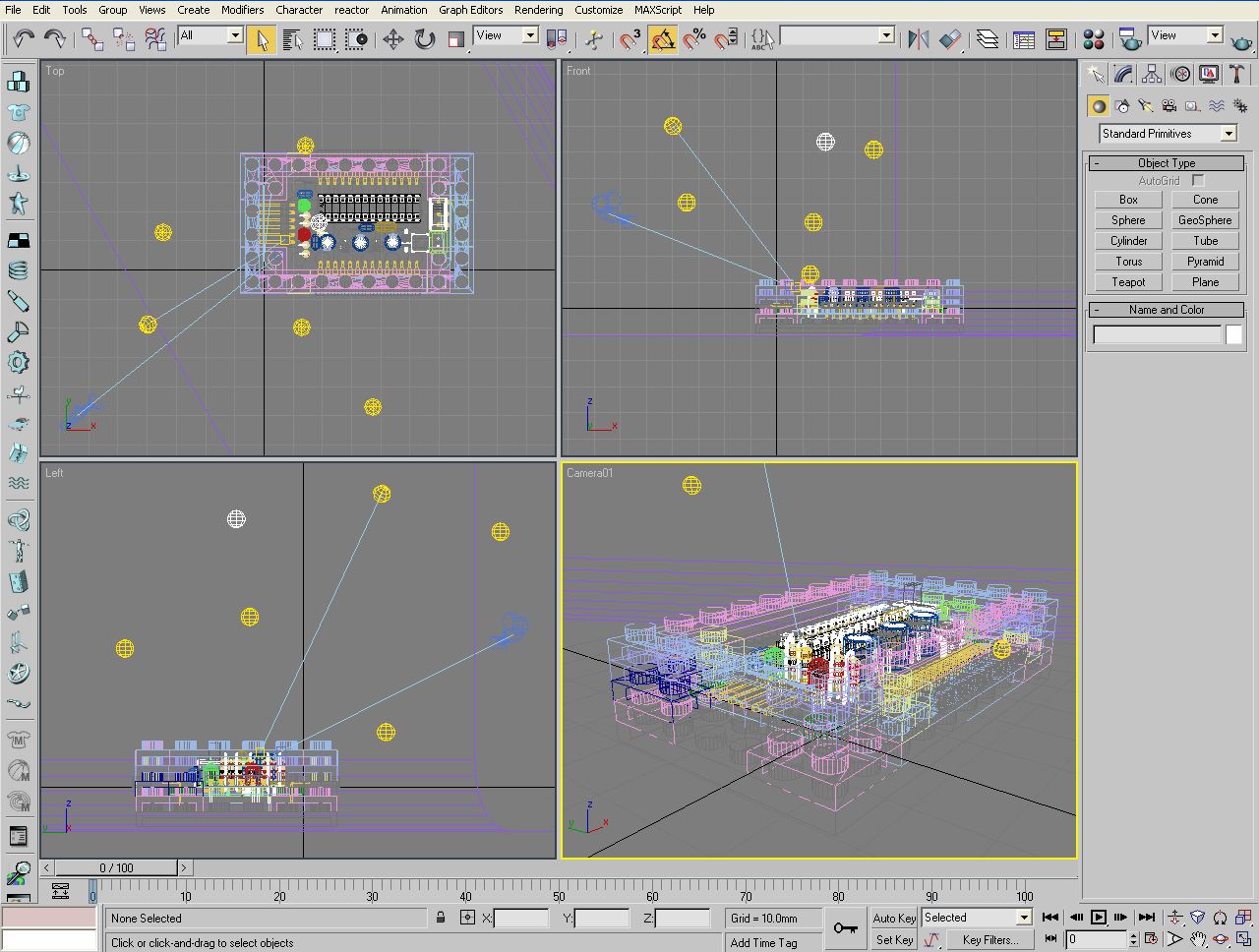
Task: Collapse the Object Type rollout
Action: click(x=1166, y=163)
